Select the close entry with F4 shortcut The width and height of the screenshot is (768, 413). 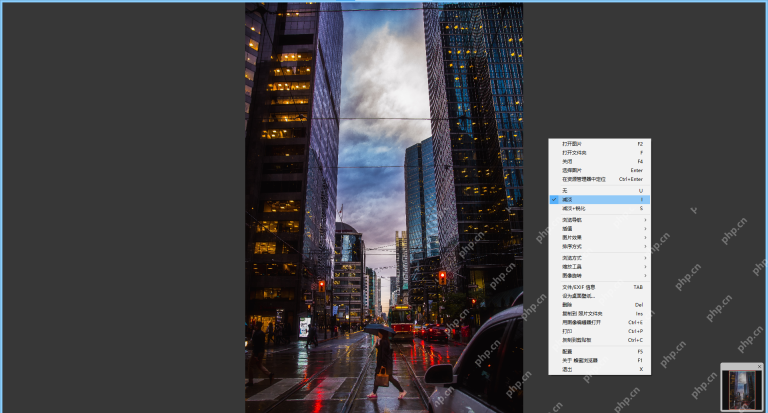600,162
